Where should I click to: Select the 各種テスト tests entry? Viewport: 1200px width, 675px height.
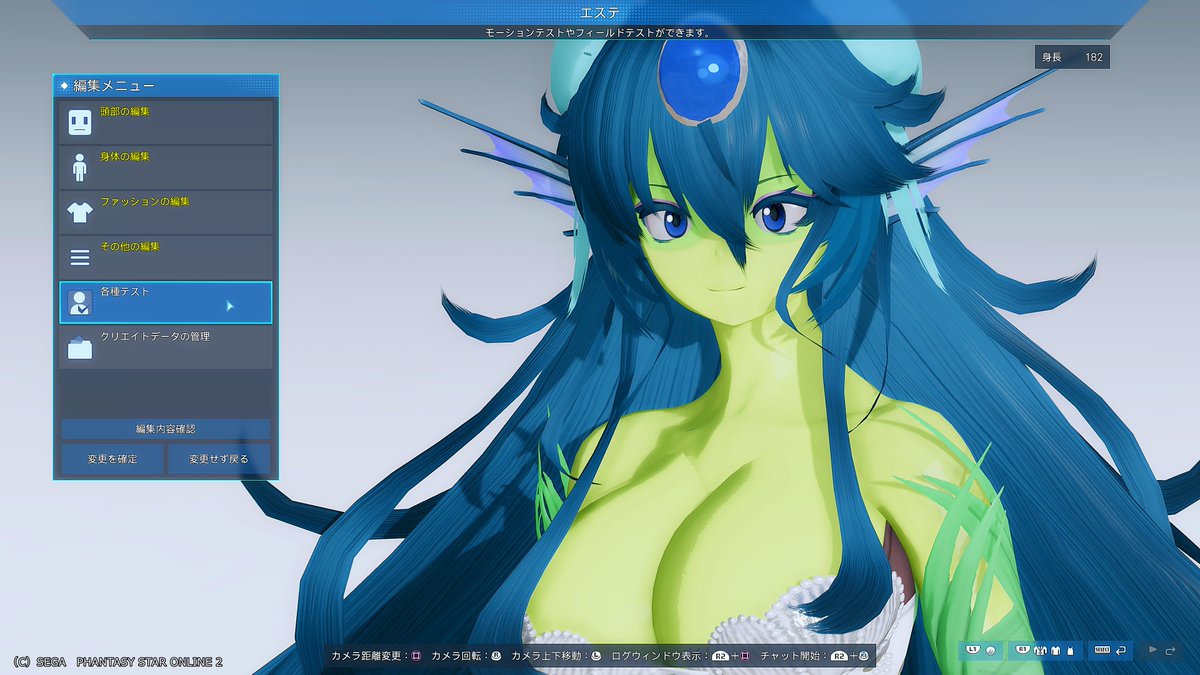coord(165,302)
